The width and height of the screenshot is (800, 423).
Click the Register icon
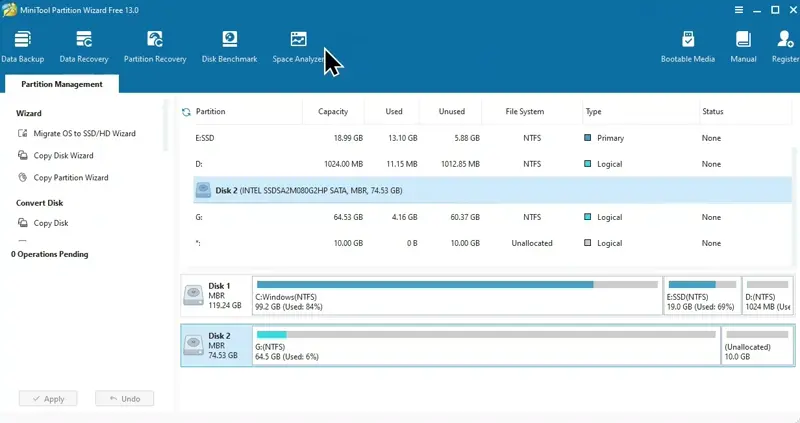click(784, 39)
